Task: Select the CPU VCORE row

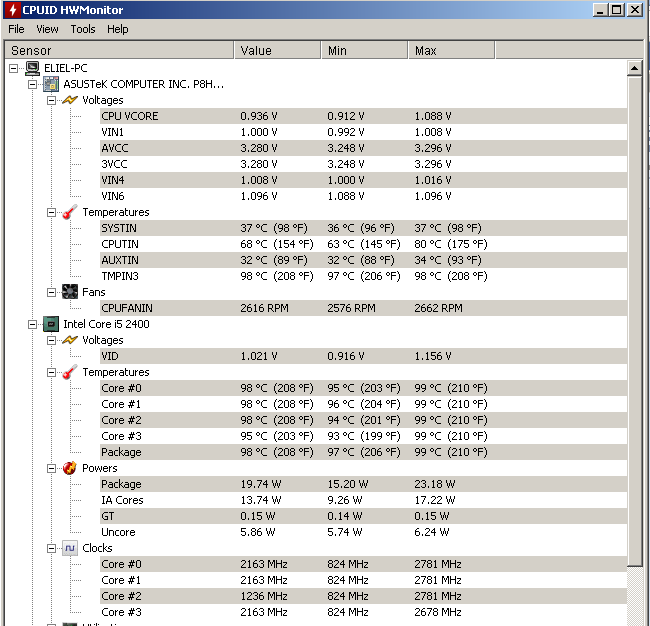Action: [x=363, y=116]
